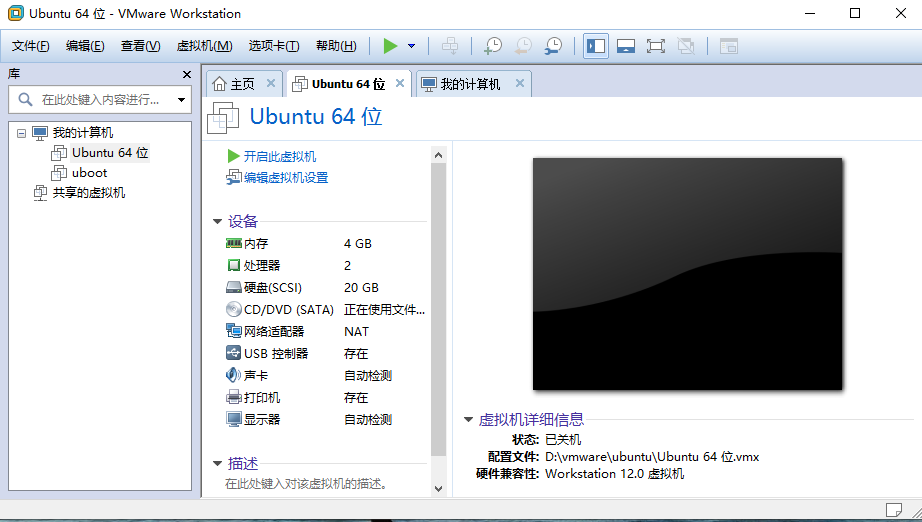
Task: Click the Unity mode toolbar icon
Action: pyautogui.click(x=686, y=46)
